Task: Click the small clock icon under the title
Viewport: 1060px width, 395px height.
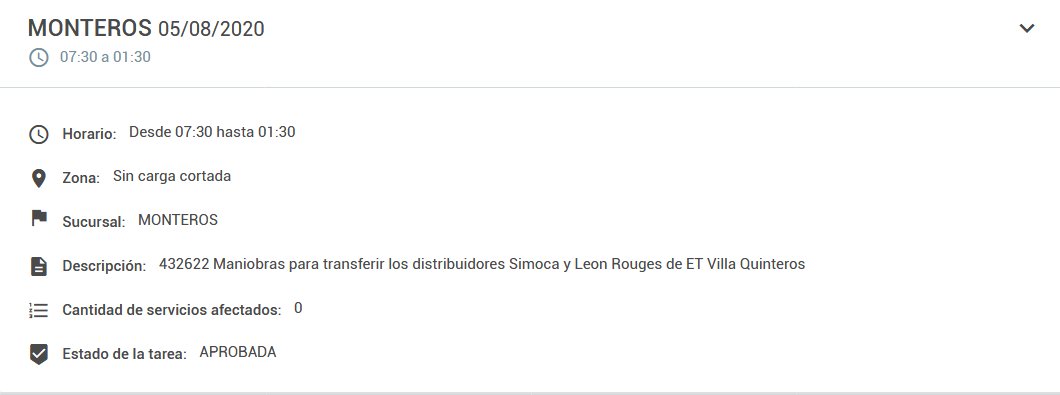Action: [39, 57]
